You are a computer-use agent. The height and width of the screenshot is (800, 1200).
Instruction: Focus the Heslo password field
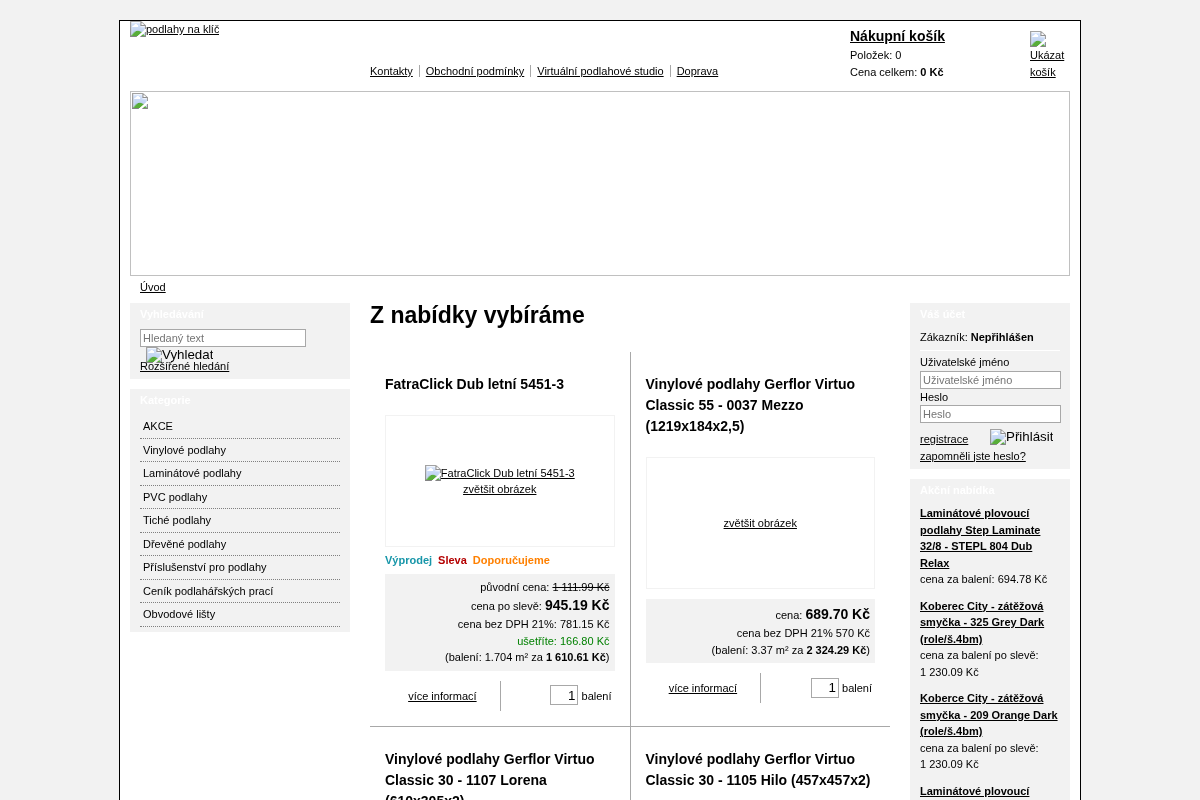990,414
